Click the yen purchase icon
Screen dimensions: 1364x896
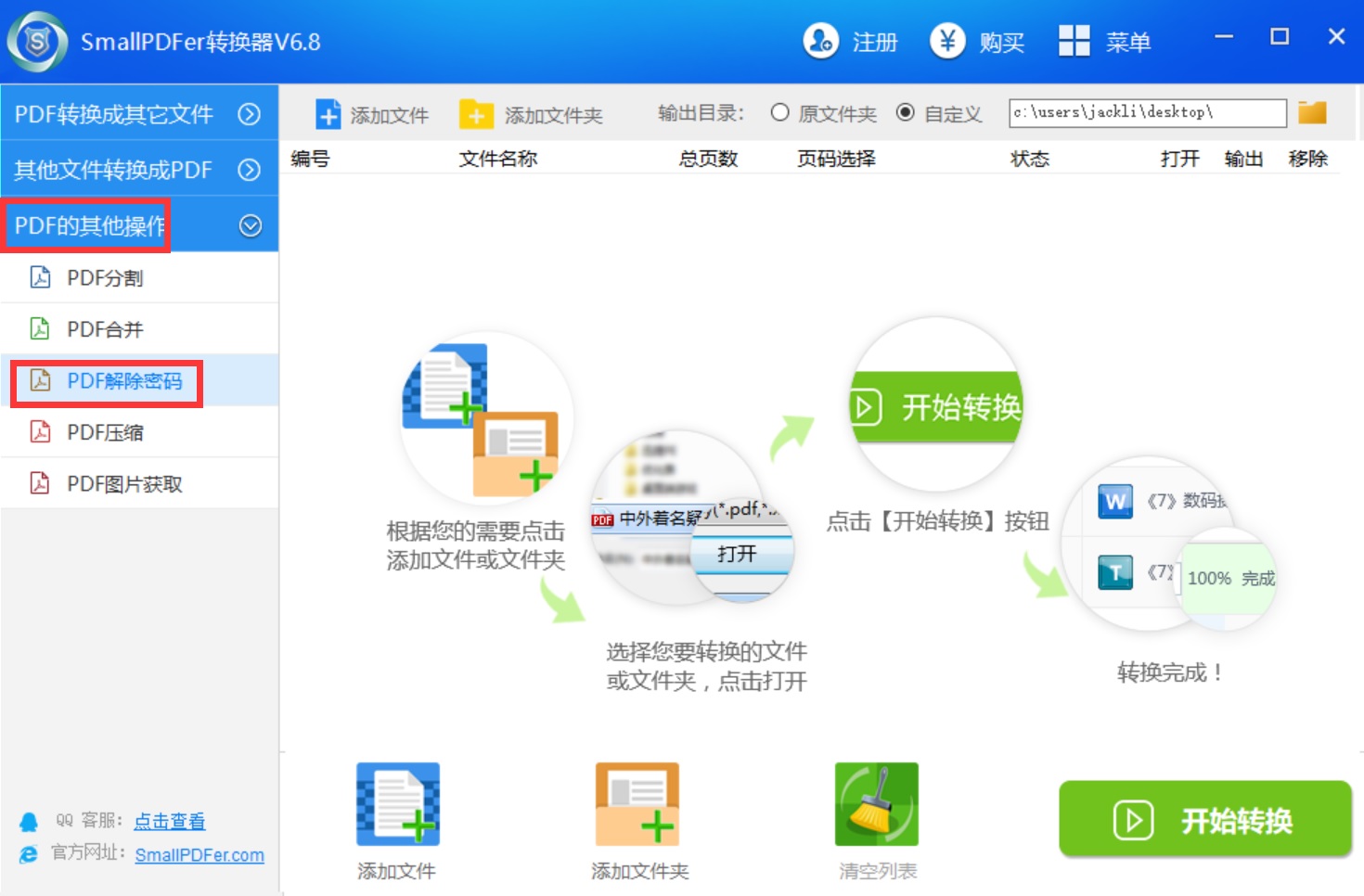click(x=947, y=41)
